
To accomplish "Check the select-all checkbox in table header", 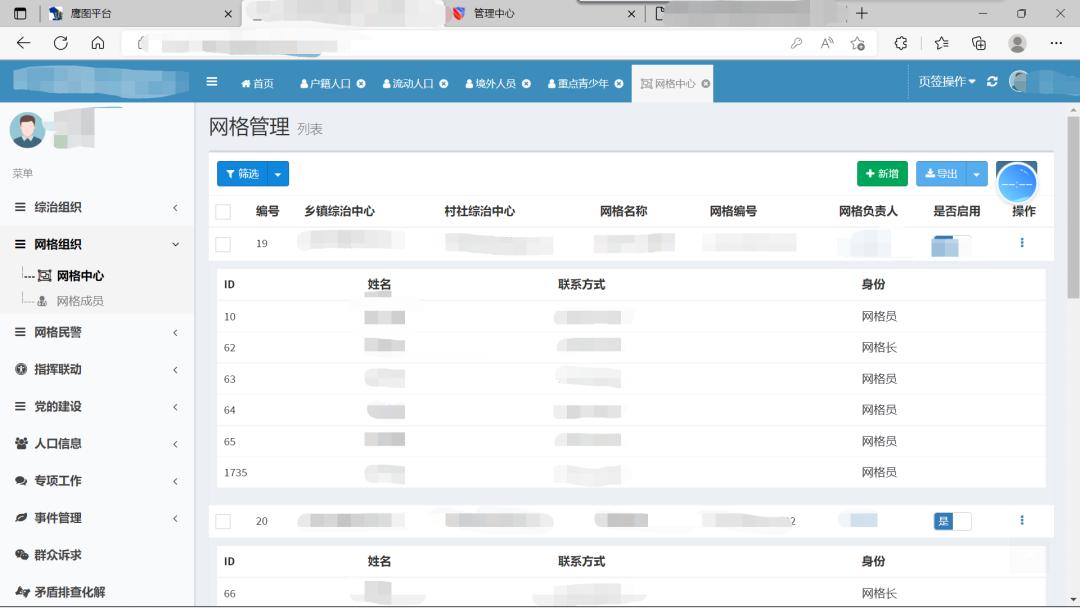I will coord(224,211).
